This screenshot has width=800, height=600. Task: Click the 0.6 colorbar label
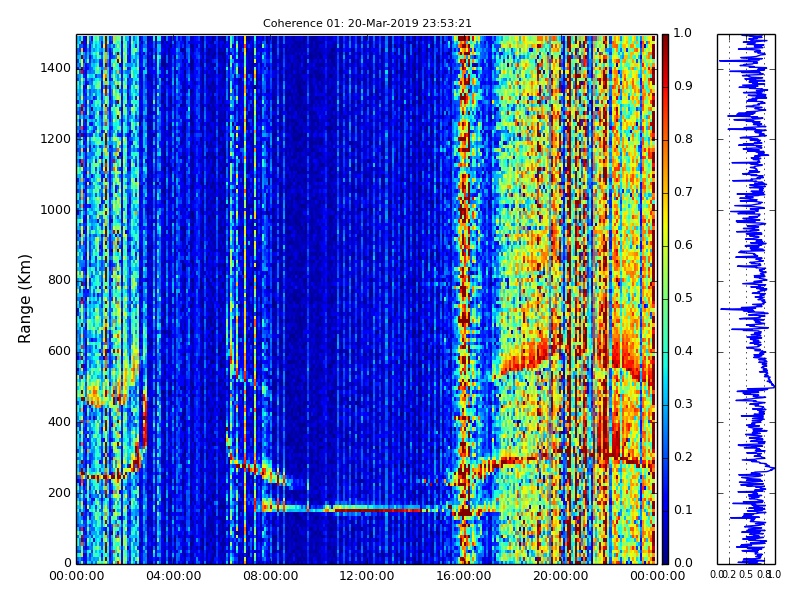[683, 245]
